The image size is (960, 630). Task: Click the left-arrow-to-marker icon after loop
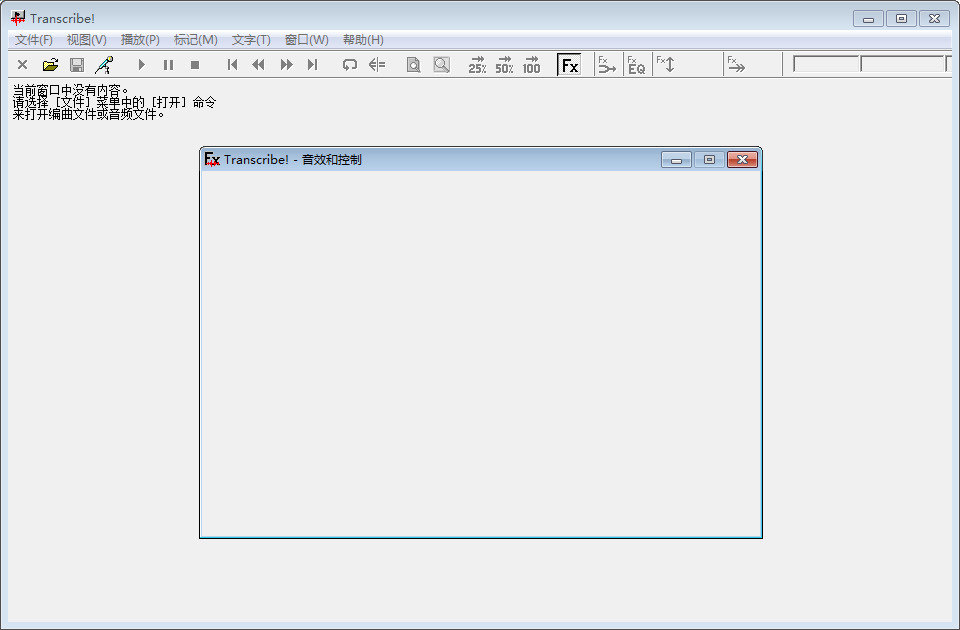tap(377, 64)
